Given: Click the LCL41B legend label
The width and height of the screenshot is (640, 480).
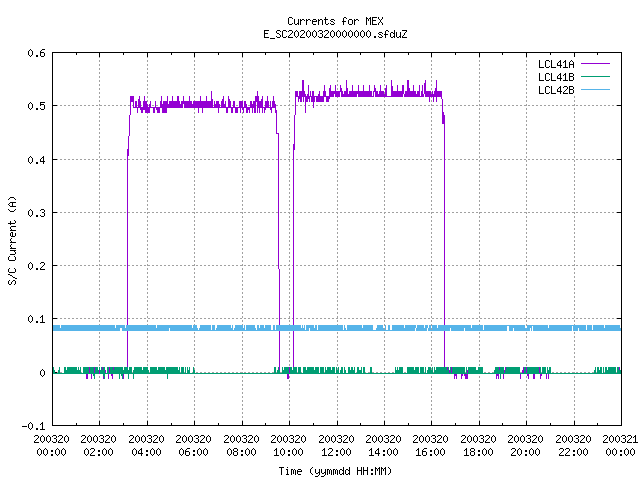Looking at the screenshot, I should click(x=556, y=77).
